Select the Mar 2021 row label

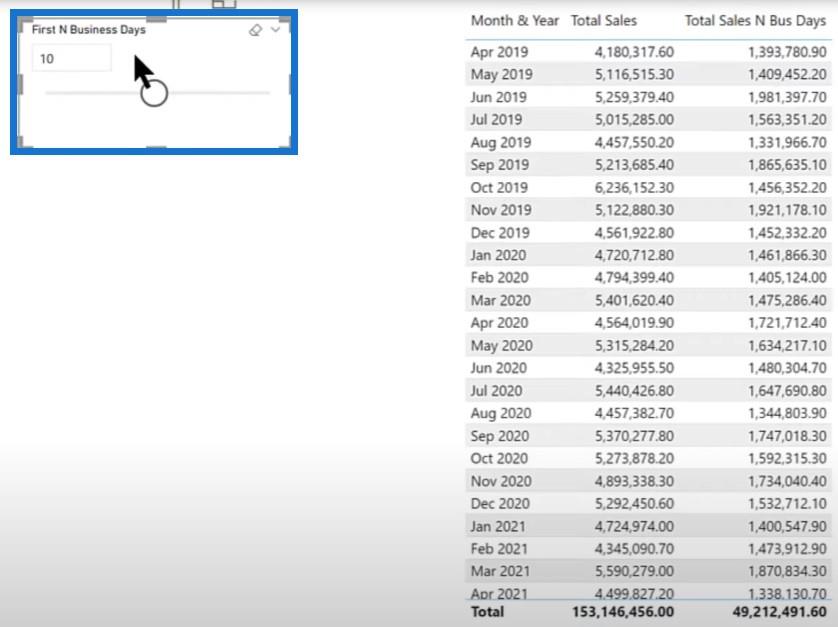tap(500, 571)
